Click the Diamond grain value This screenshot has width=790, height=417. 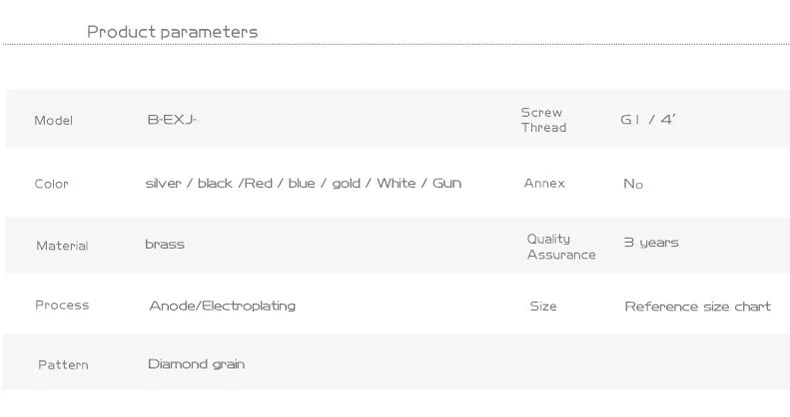[196, 365]
